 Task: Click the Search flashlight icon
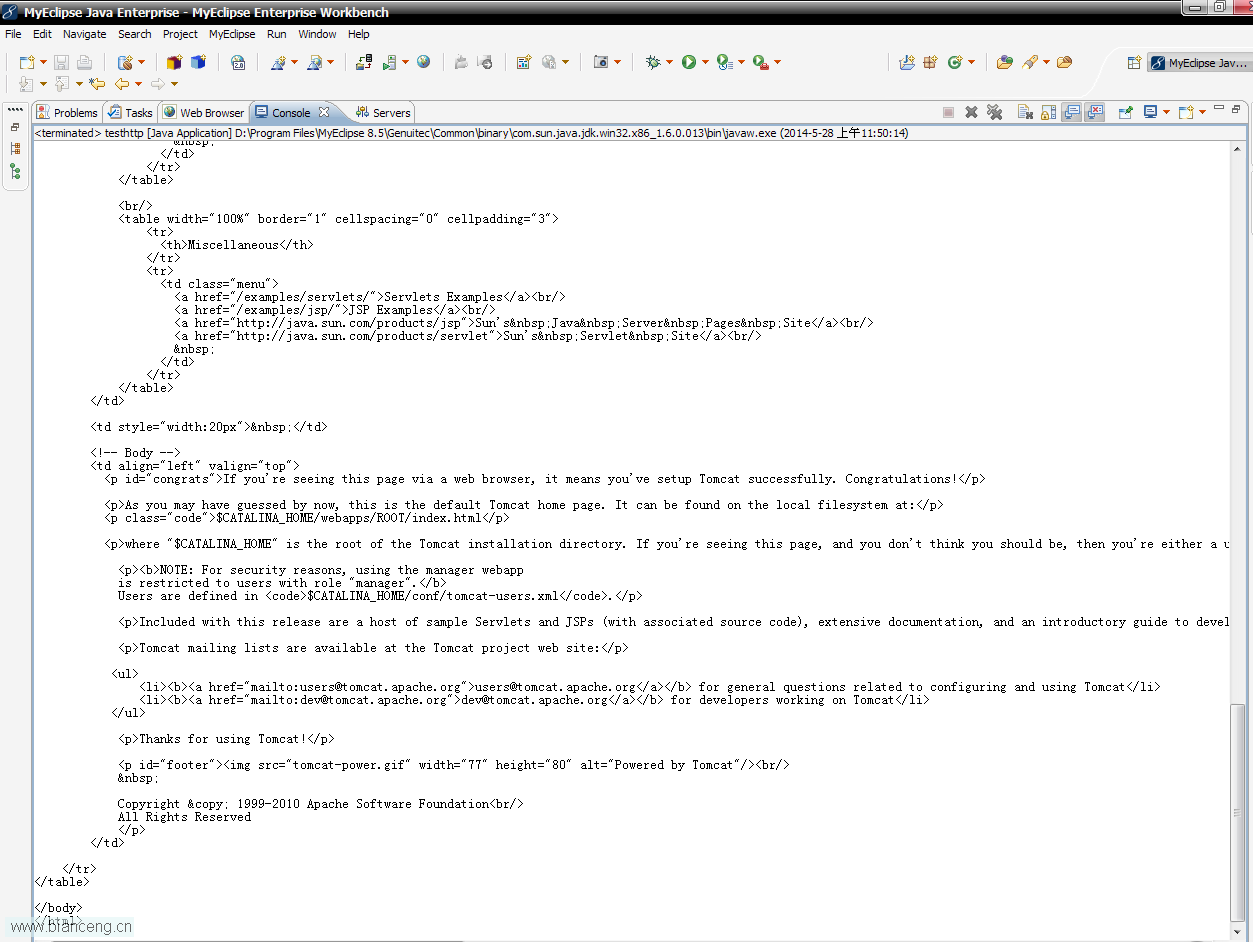pyautogui.click(x=1029, y=62)
